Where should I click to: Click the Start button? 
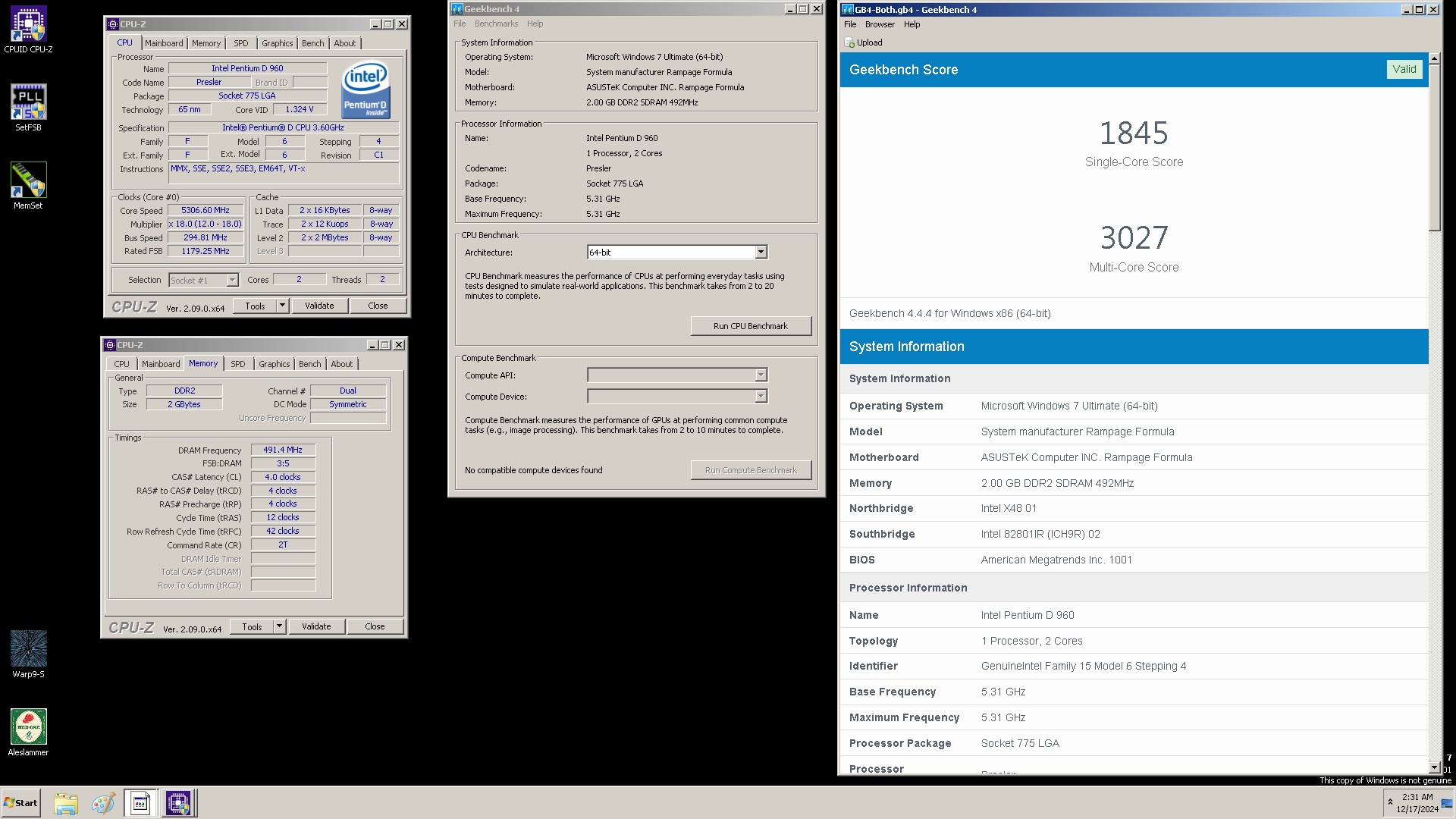pyautogui.click(x=20, y=803)
